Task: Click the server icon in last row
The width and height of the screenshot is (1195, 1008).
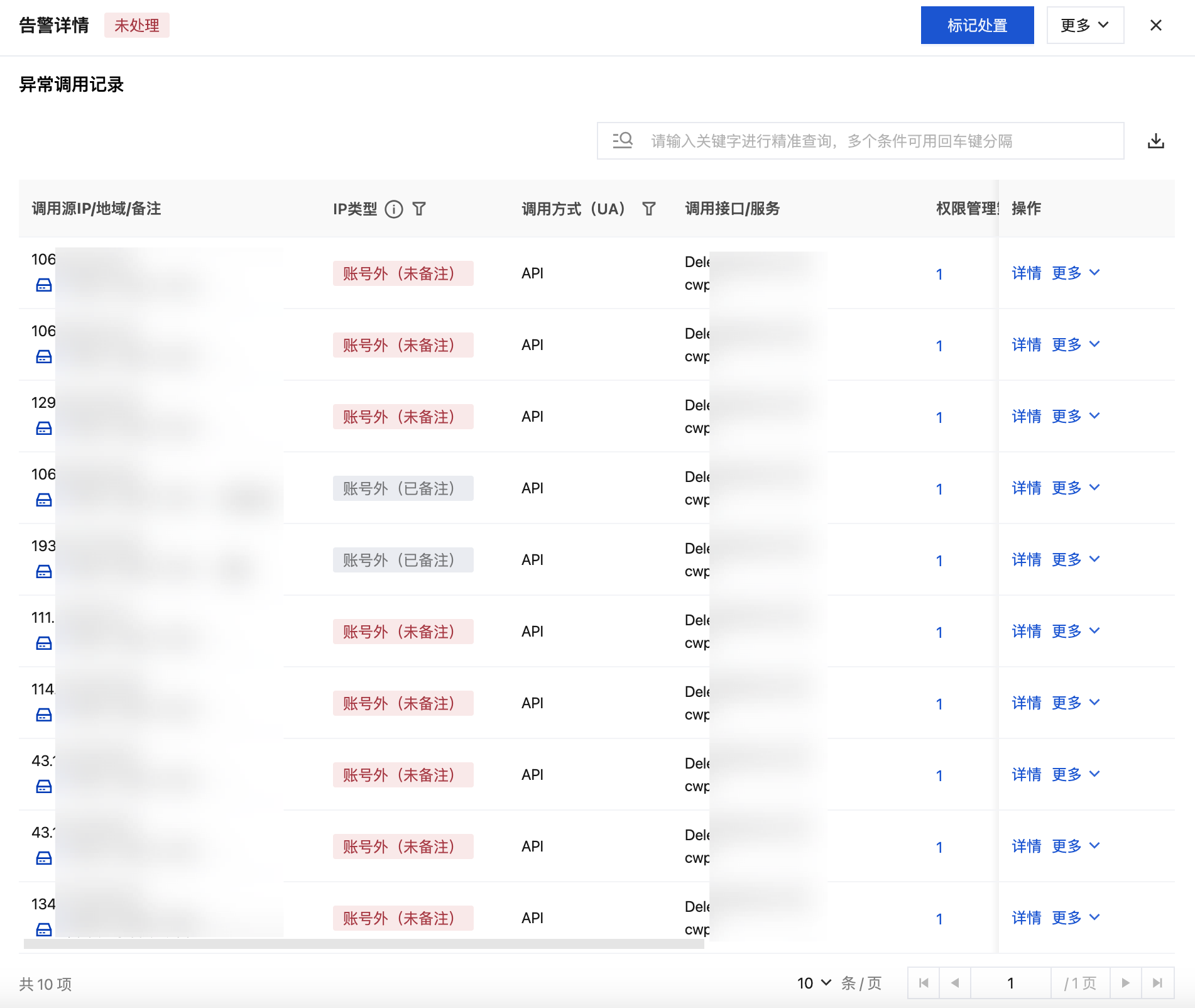Action: coord(44,929)
